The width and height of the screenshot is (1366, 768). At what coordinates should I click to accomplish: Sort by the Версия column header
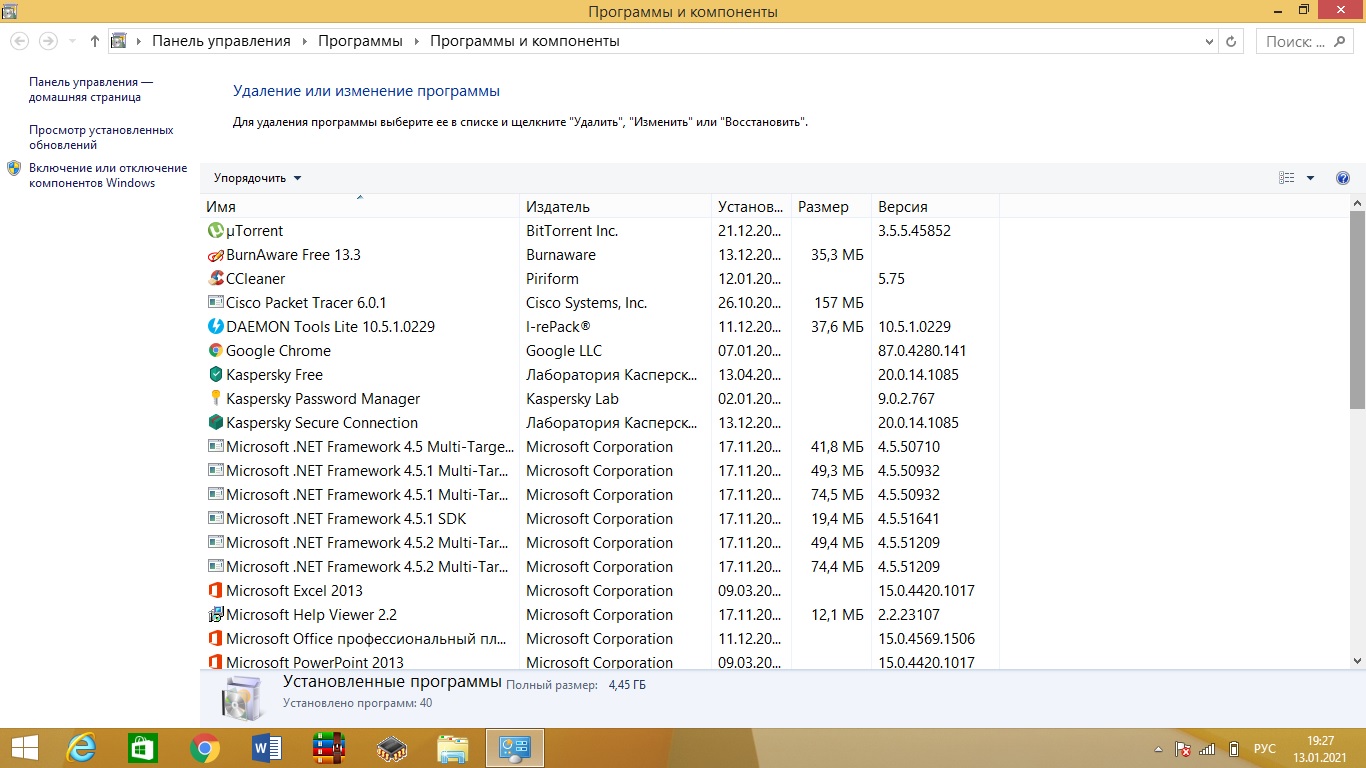coord(935,207)
